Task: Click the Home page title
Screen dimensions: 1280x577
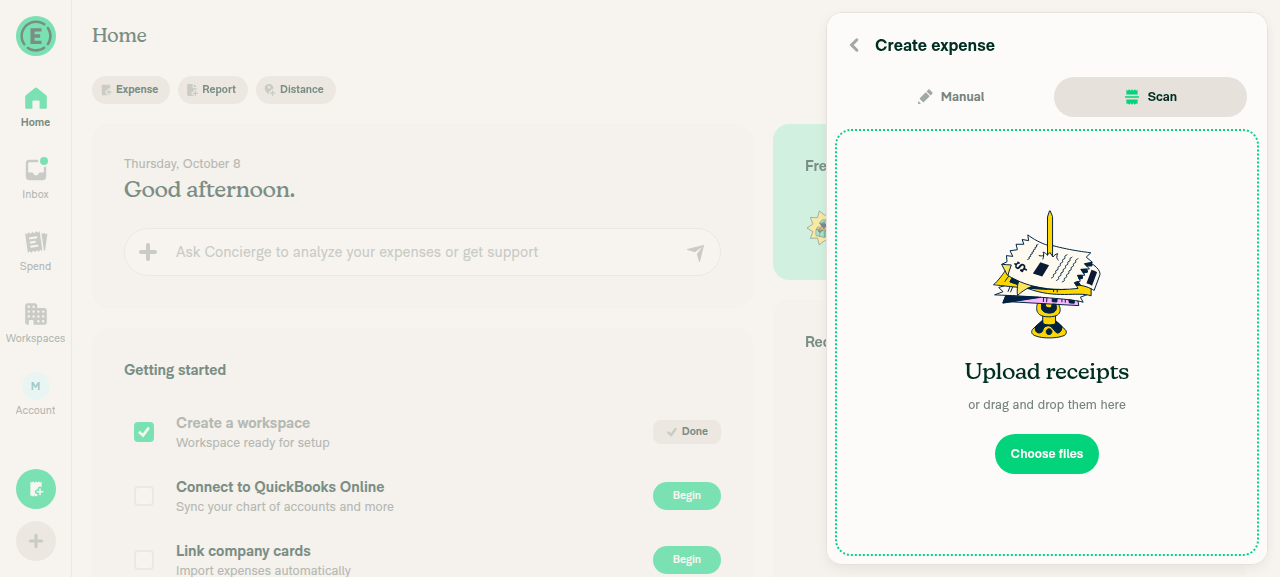Action: pyautogui.click(x=119, y=35)
